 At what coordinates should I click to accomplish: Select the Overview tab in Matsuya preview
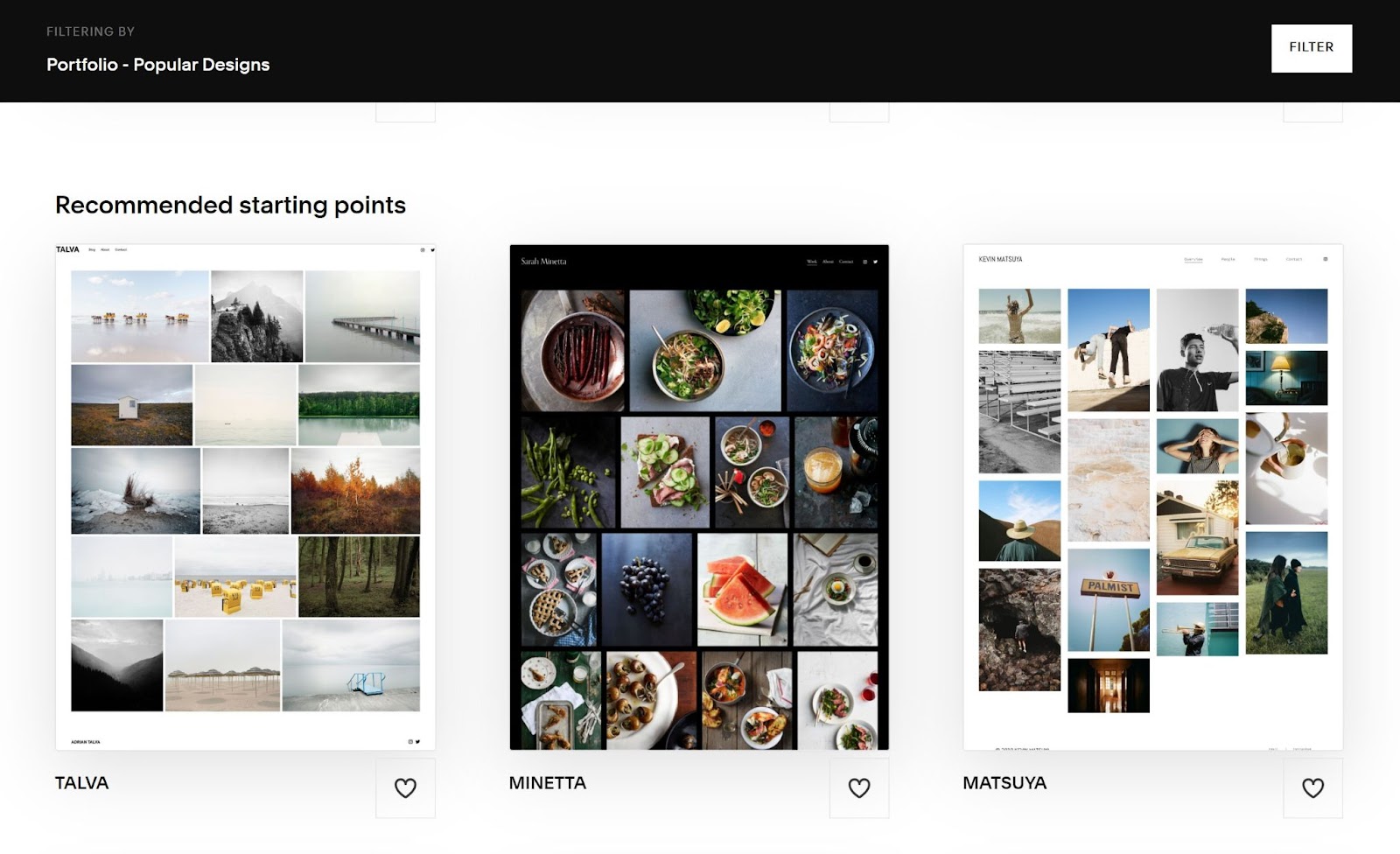coord(1193,259)
